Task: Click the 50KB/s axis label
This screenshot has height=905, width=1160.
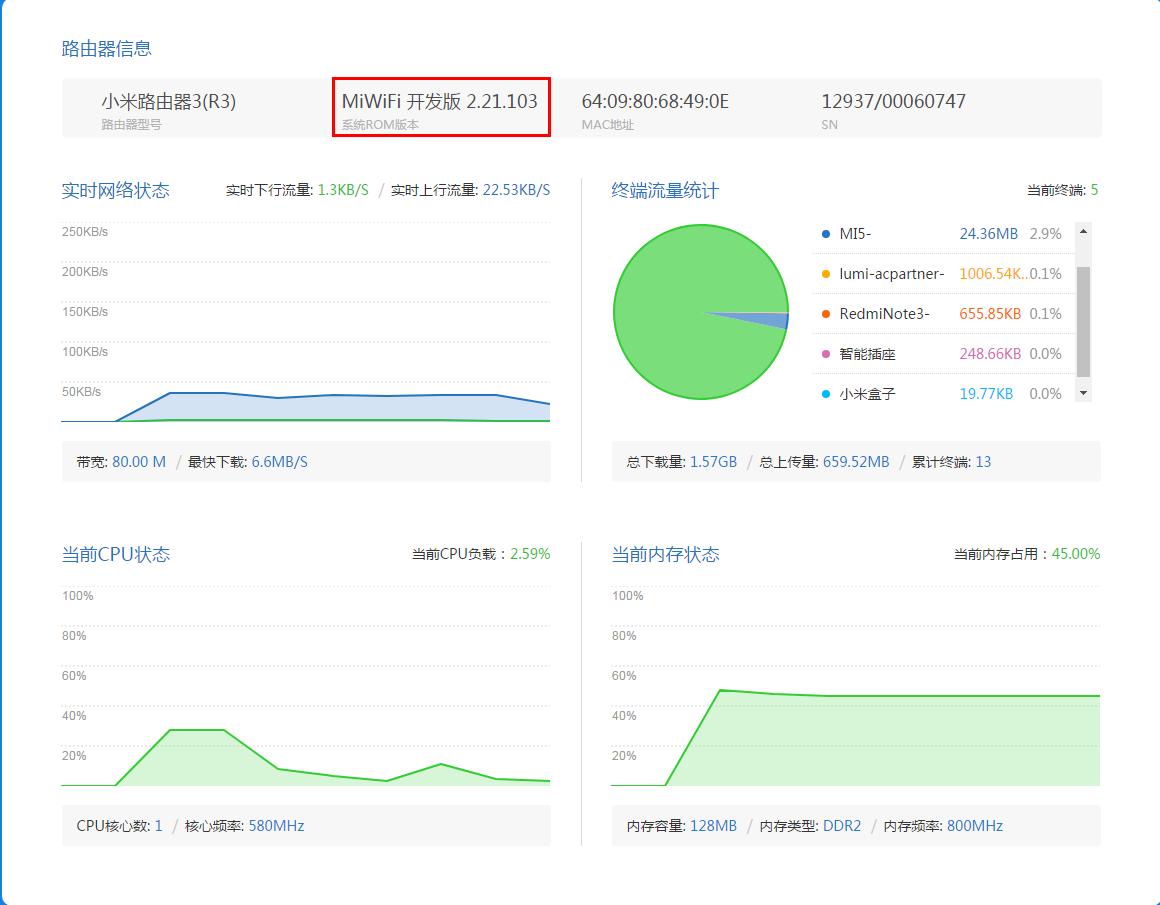Action: 81,391
